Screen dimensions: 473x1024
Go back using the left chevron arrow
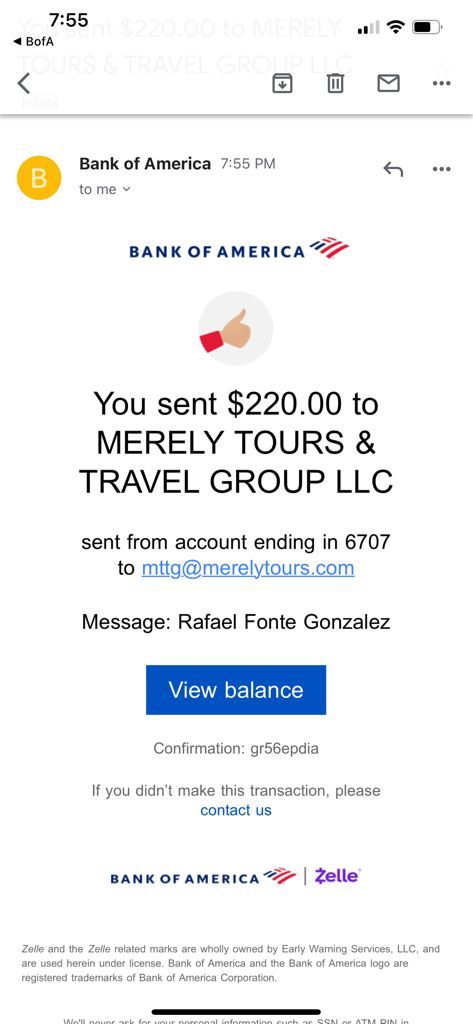(24, 84)
